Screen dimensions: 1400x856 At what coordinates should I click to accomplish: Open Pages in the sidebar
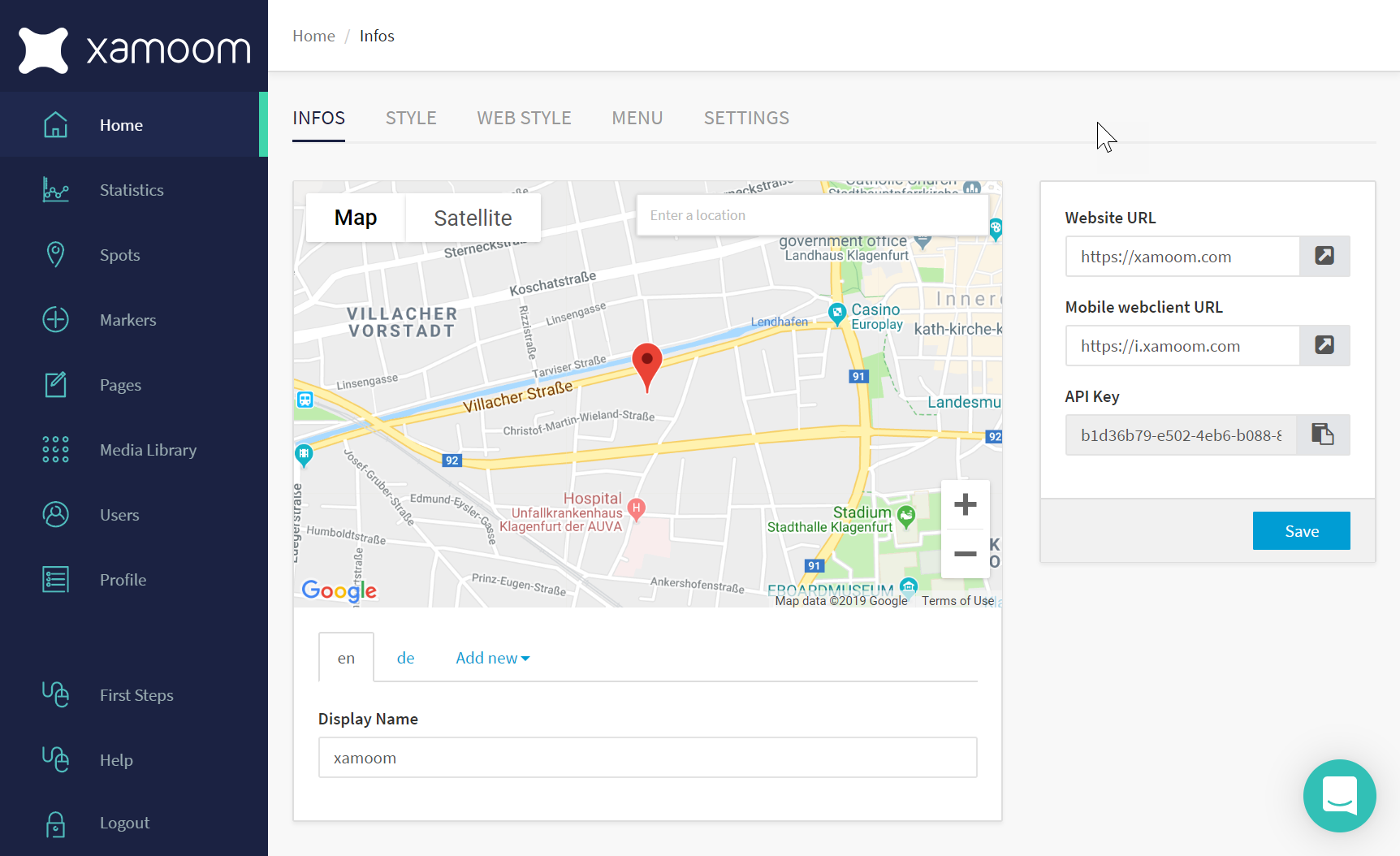point(120,385)
